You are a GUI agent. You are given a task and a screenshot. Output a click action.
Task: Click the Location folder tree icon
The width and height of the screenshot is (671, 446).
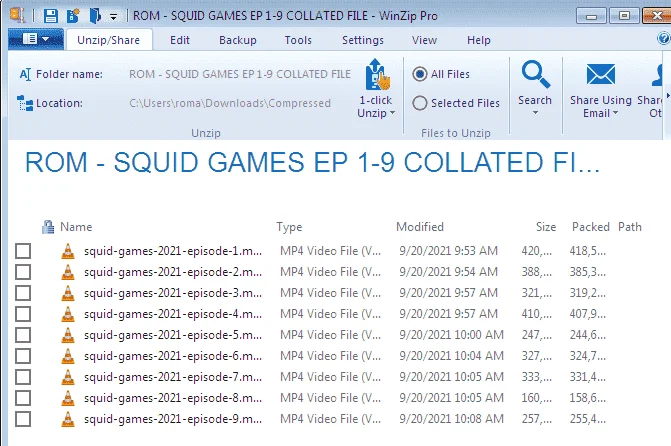(25, 103)
